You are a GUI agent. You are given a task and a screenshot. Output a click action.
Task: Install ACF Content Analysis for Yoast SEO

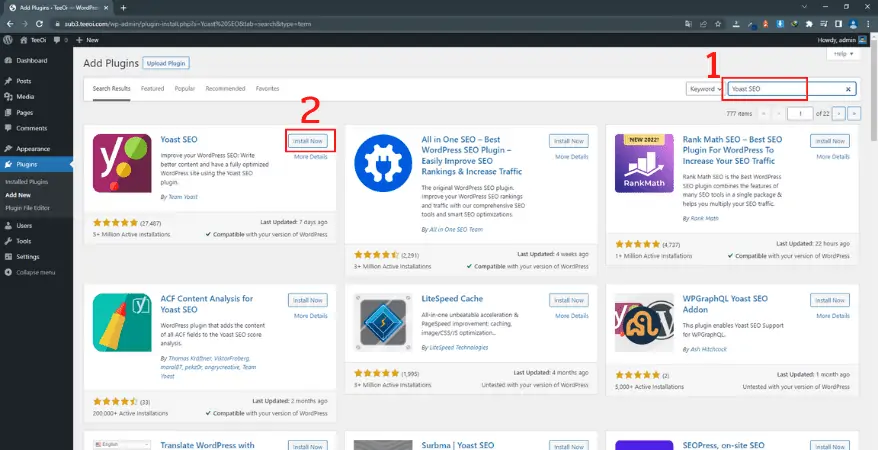(x=308, y=300)
